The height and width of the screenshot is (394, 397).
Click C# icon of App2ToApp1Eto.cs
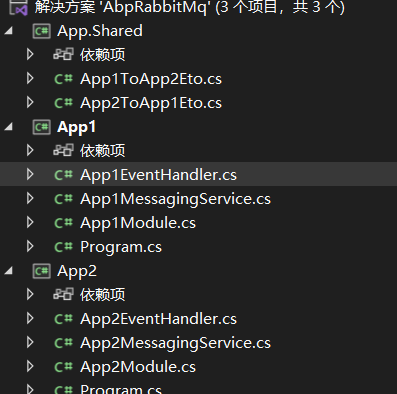[x=63, y=103]
